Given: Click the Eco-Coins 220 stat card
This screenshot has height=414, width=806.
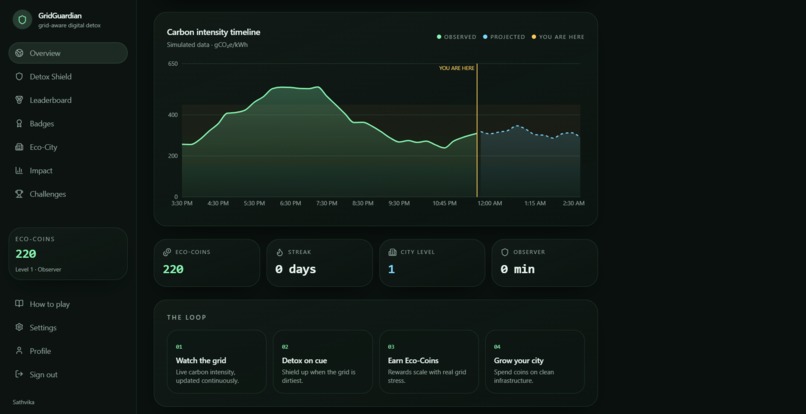Looking at the screenshot, I should [x=207, y=262].
